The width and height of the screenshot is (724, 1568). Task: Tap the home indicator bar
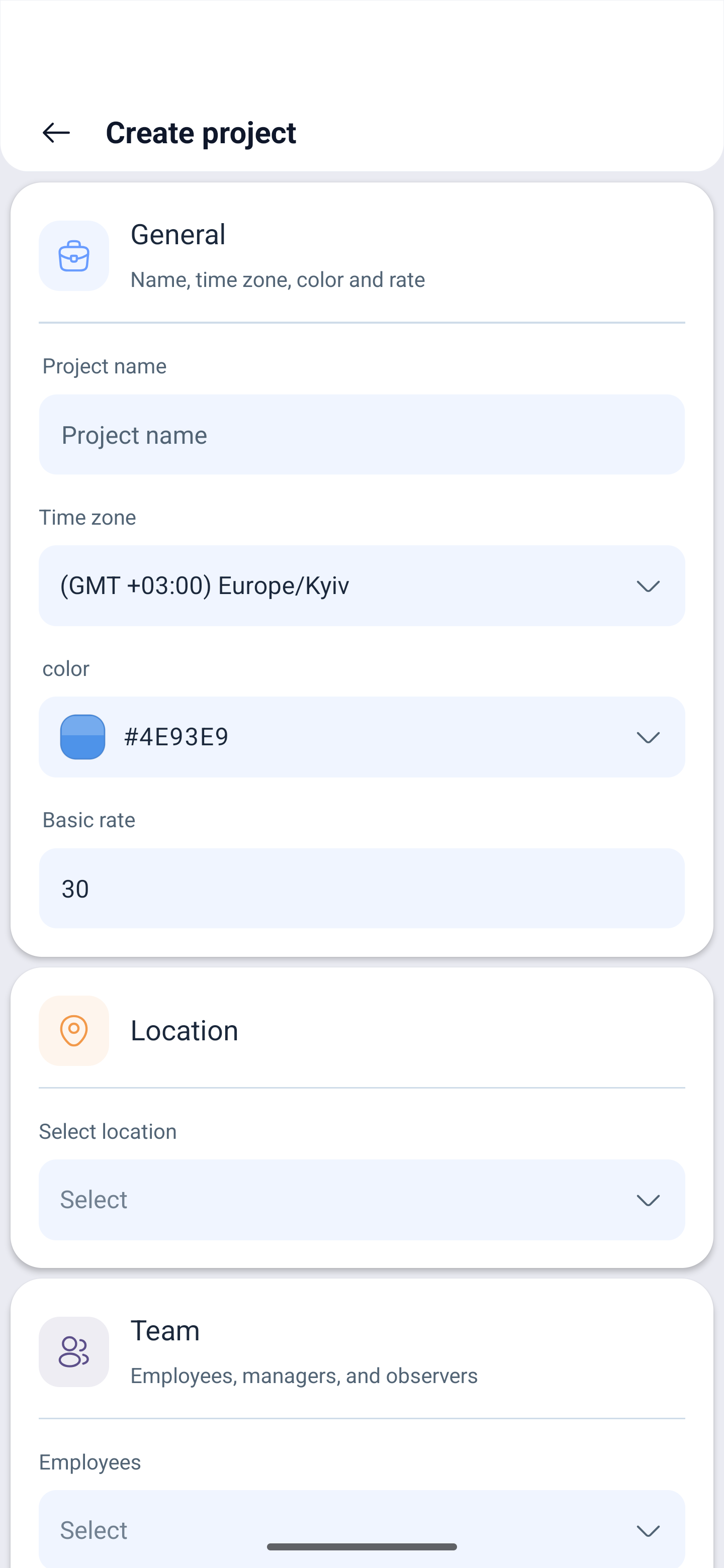click(361, 1547)
